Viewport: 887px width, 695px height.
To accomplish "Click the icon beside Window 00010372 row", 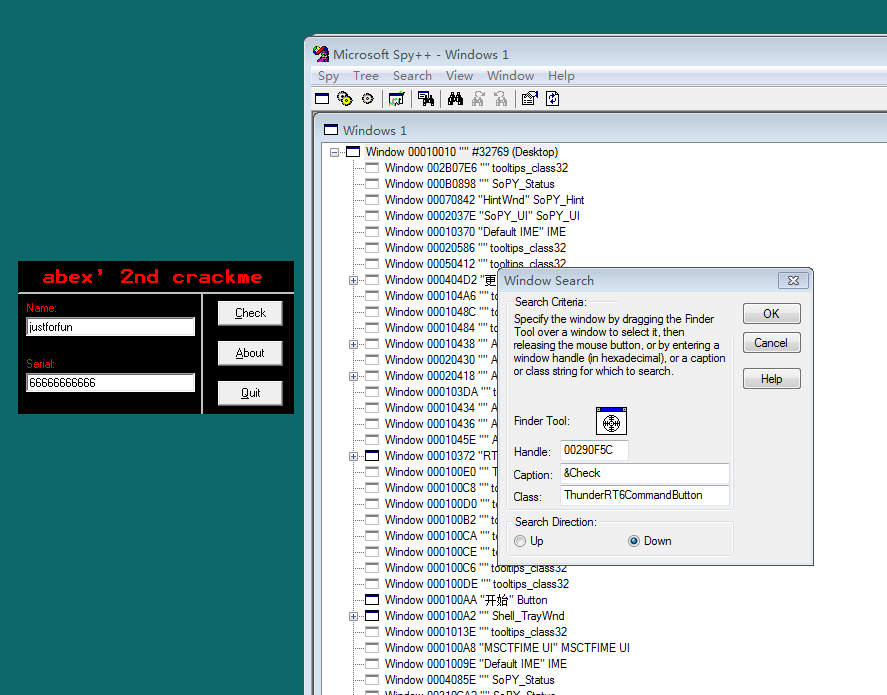I will pyautogui.click(x=372, y=456).
